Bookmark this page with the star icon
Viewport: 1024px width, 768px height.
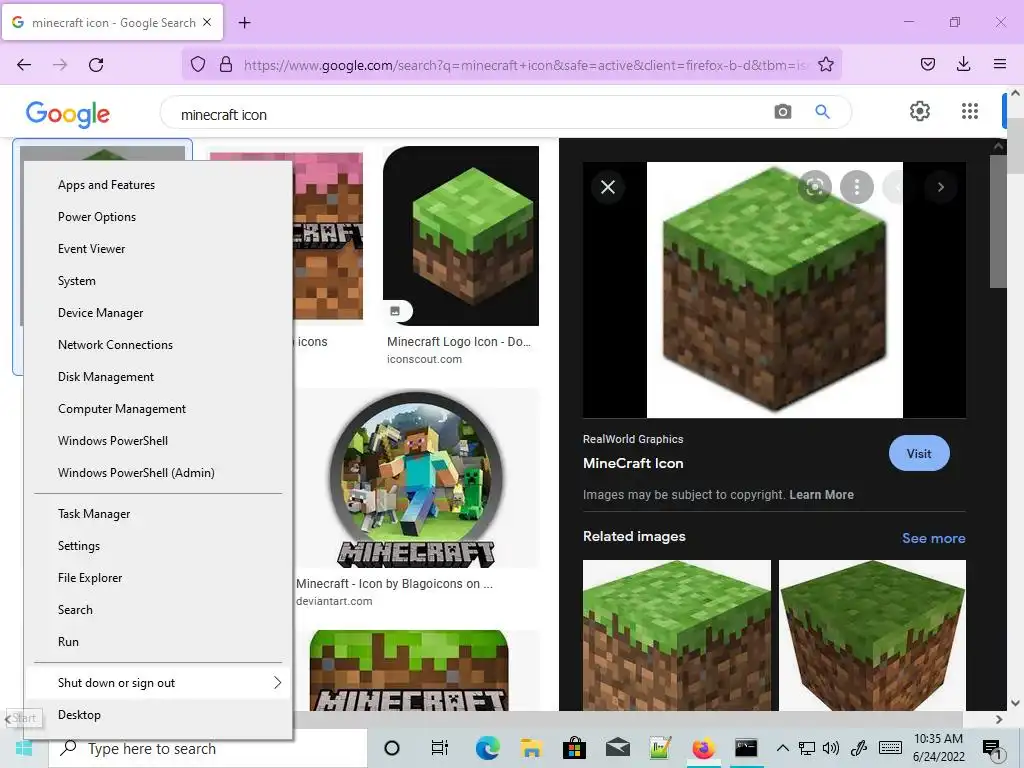pyautogui.click(x=825, y=64)
